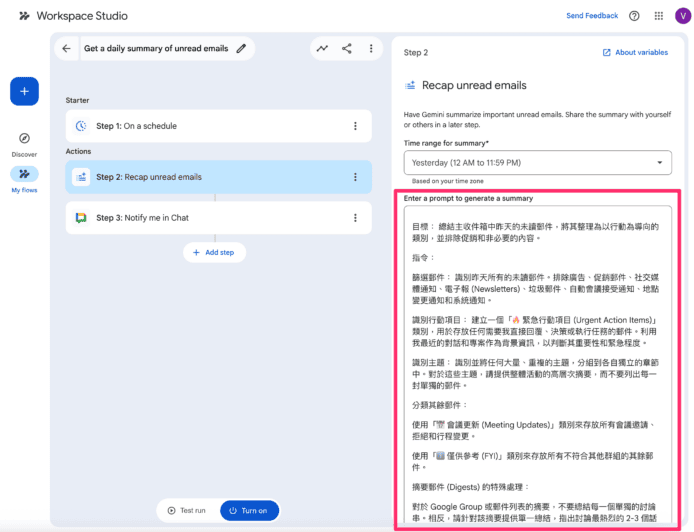Click the back arrow beside the flow title
Image resolution: width=694 pixels, height=532 pixels.
pos(66,48)
